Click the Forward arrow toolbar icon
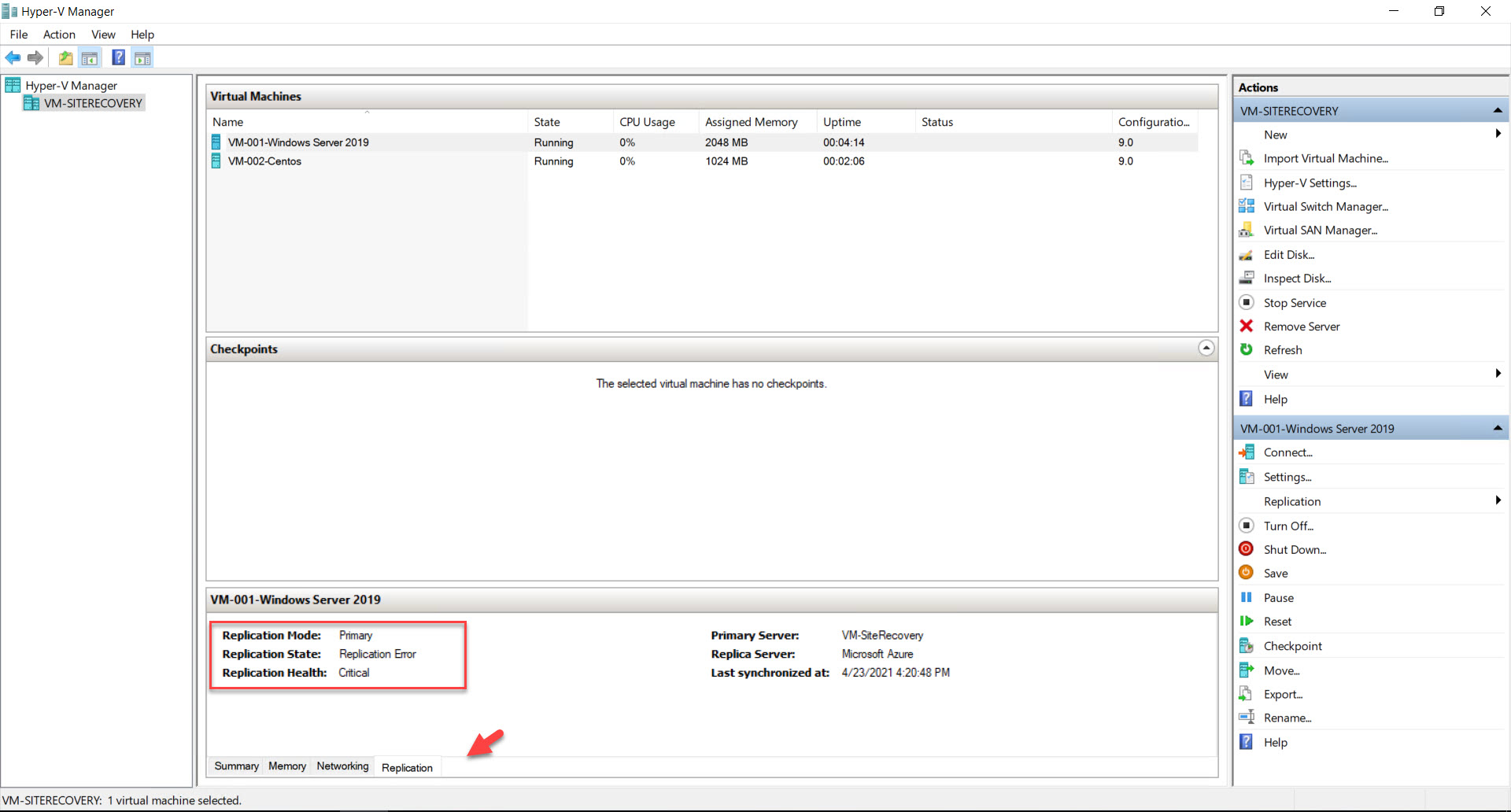This screenshot has height=812, width=1511. tap(35, 57)
